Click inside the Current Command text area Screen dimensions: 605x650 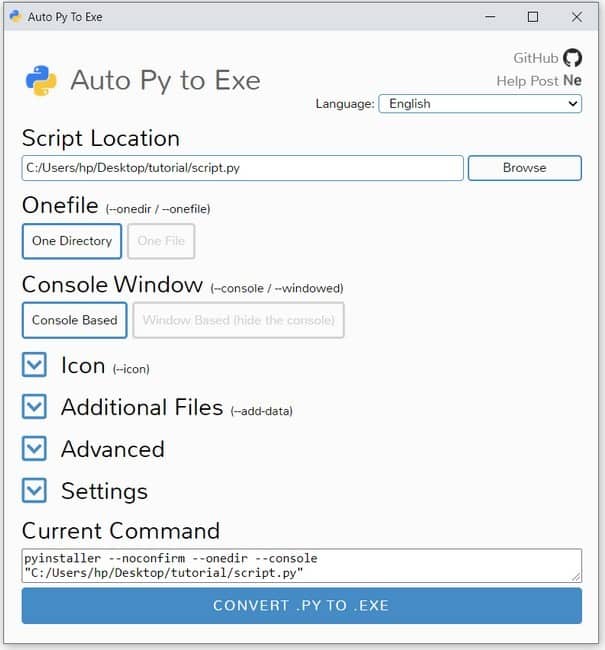302,565
